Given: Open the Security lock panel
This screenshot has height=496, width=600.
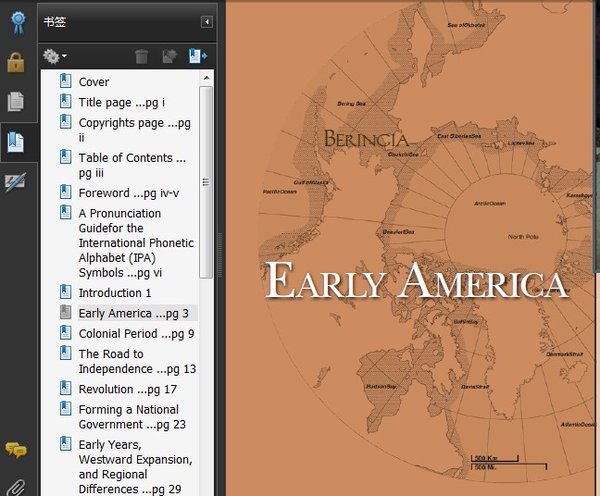Looking at the screenshot, I should point(16,62).
